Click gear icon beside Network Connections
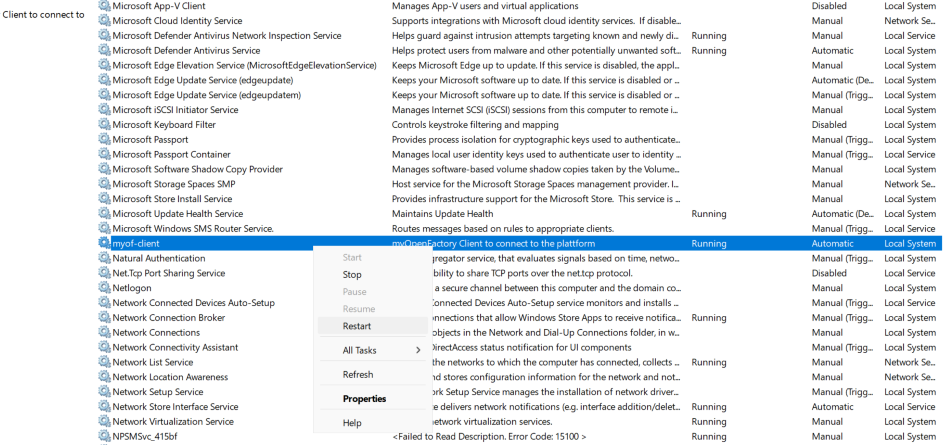 click(x=105, y=333)
